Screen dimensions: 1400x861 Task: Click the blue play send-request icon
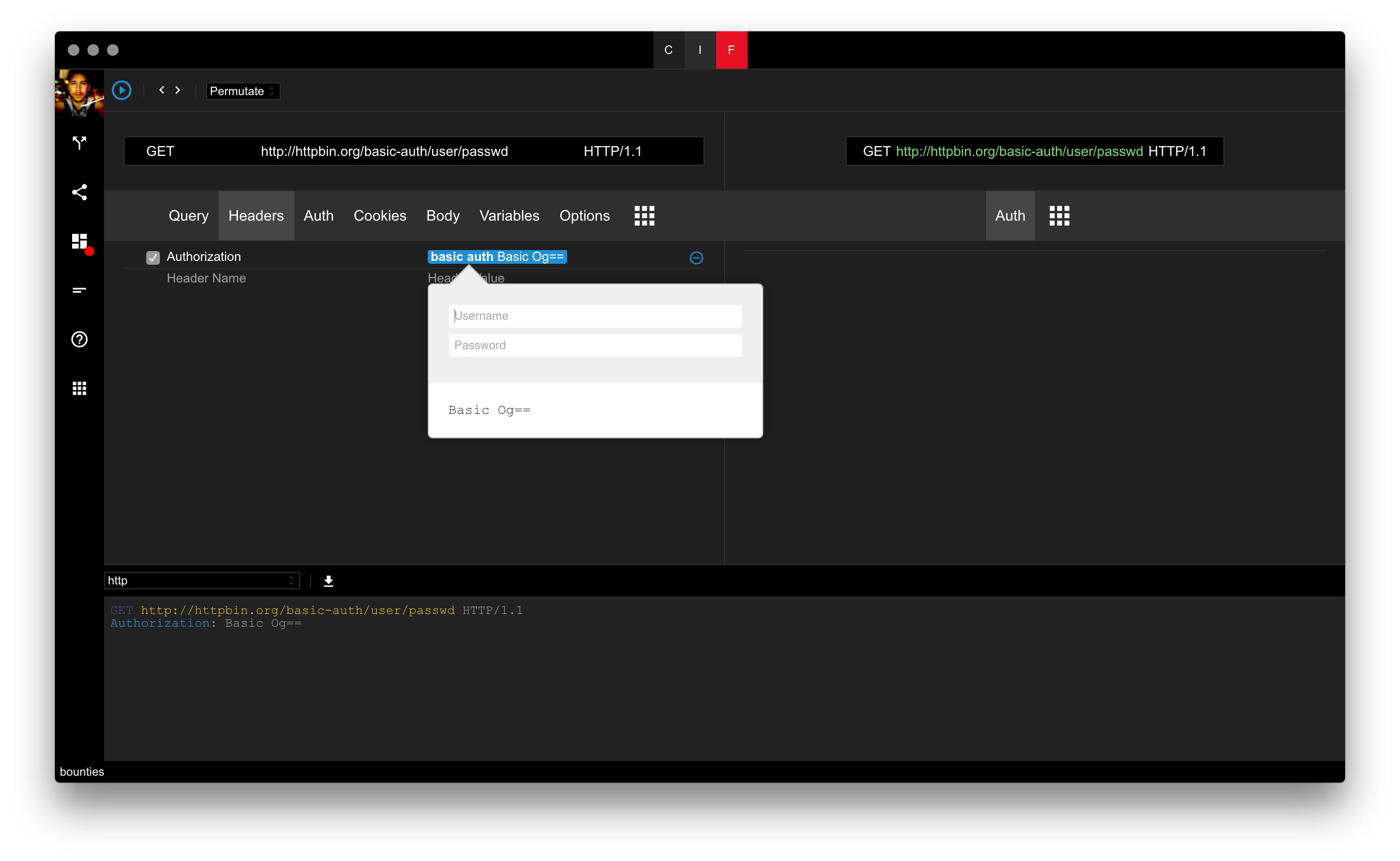click(121, 91)
